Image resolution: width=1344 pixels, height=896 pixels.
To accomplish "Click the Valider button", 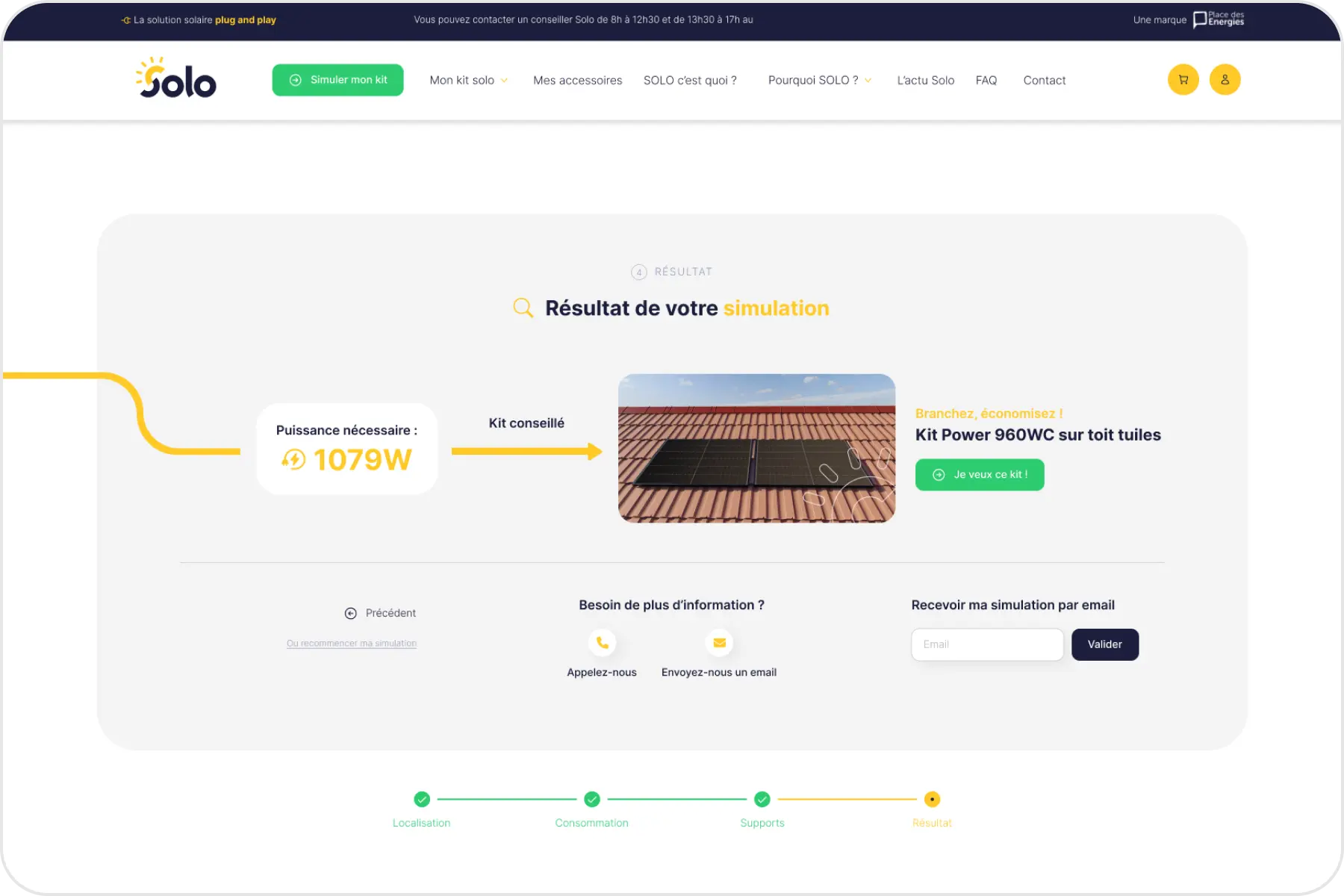I will (x=1104, y=644).
